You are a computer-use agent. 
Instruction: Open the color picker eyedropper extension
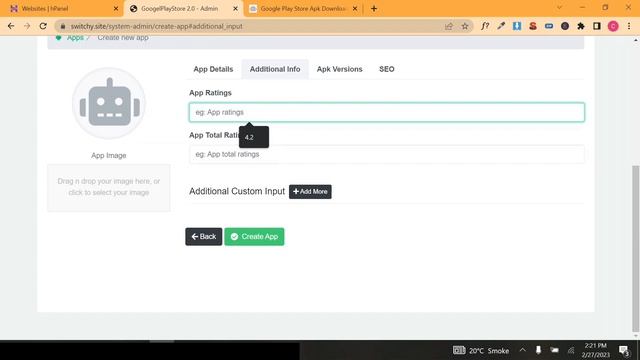[501, 26]
